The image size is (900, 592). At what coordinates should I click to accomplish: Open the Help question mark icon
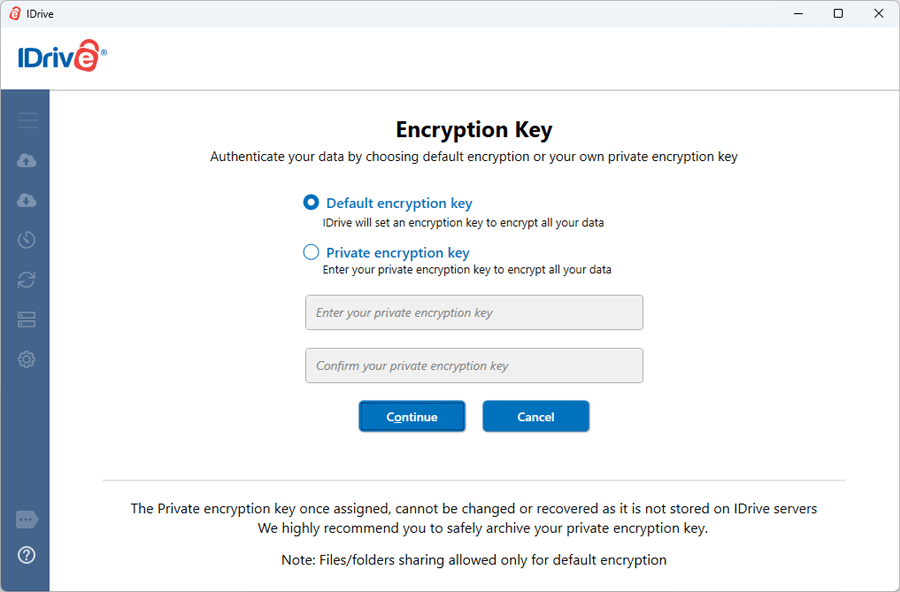27,555
